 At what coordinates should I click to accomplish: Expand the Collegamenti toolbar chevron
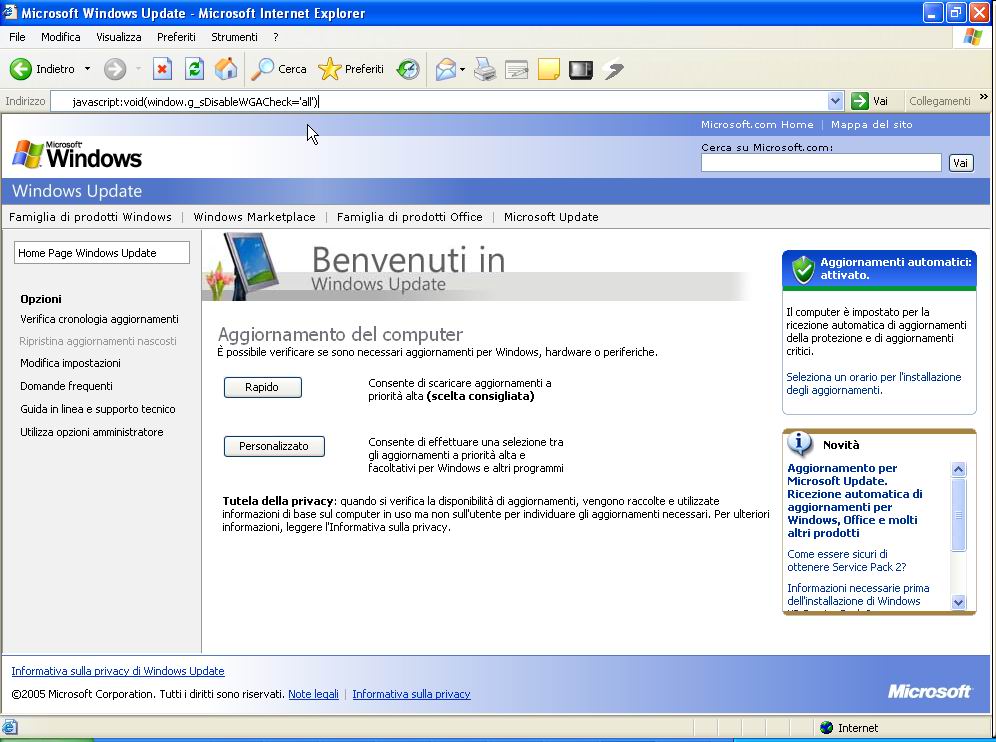click(x=984, y=97)
